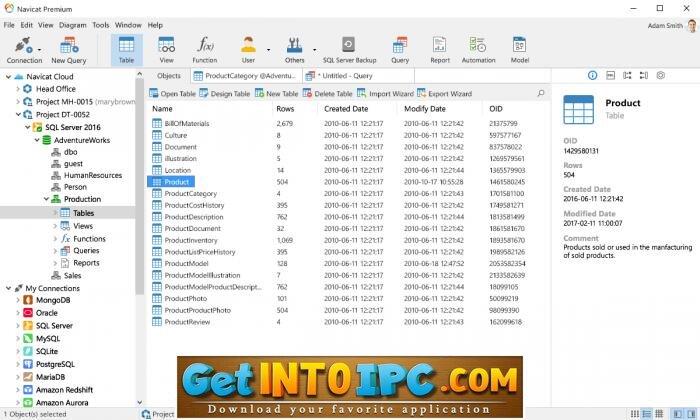Click New Table button
This screenshot has height=420, width=700.
[x=276, y=93]
